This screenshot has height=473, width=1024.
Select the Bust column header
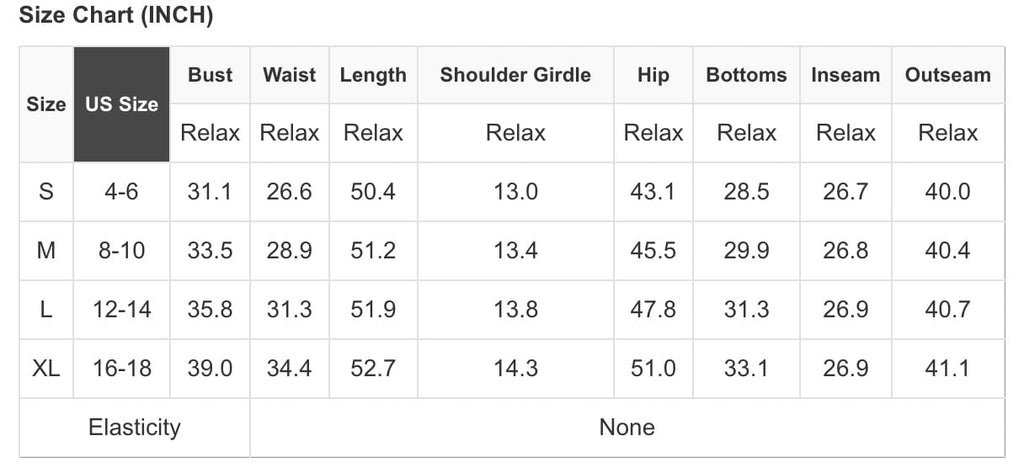click(x=210, y=75)
